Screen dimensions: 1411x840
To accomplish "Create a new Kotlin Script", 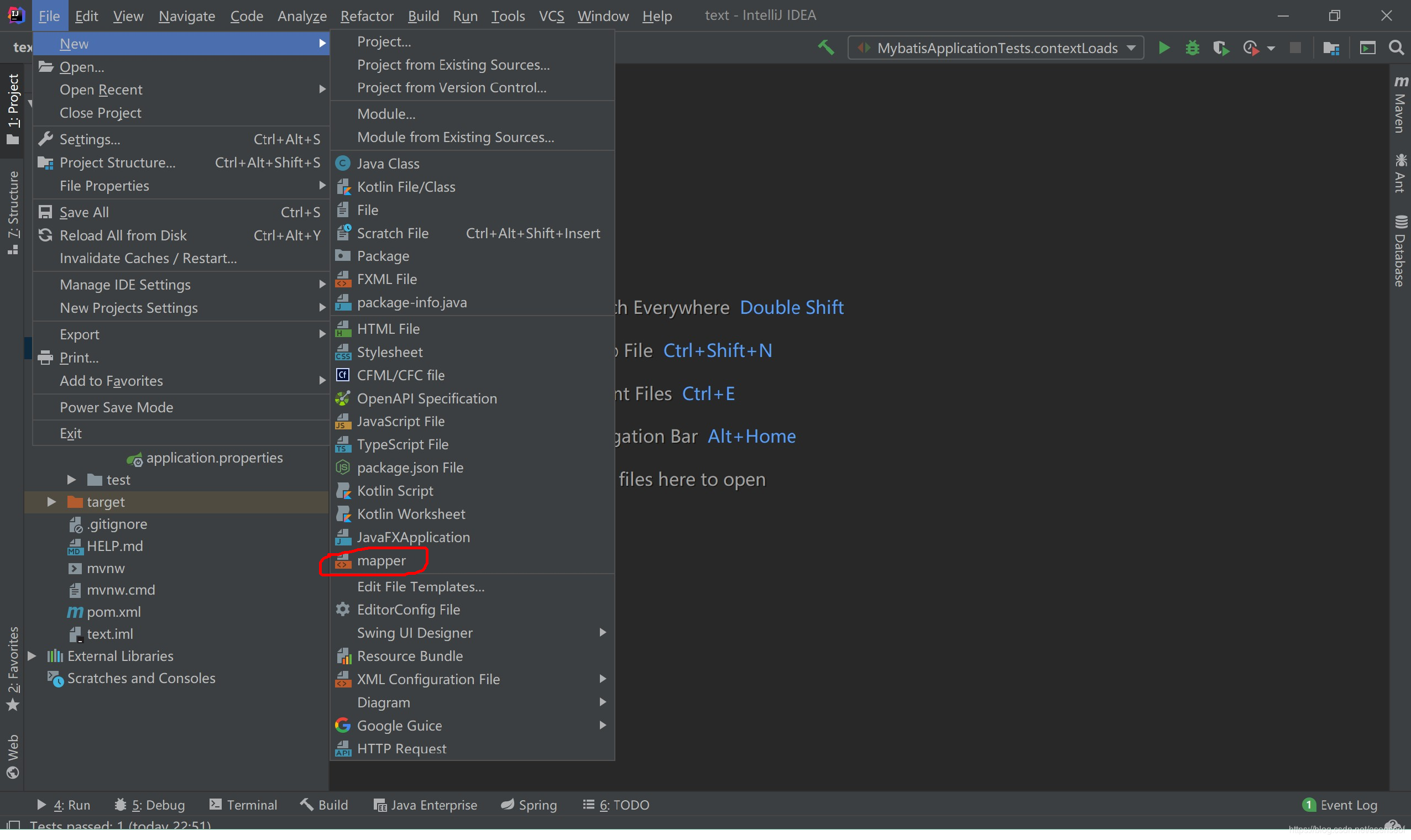I will click(x=472, y=491).
